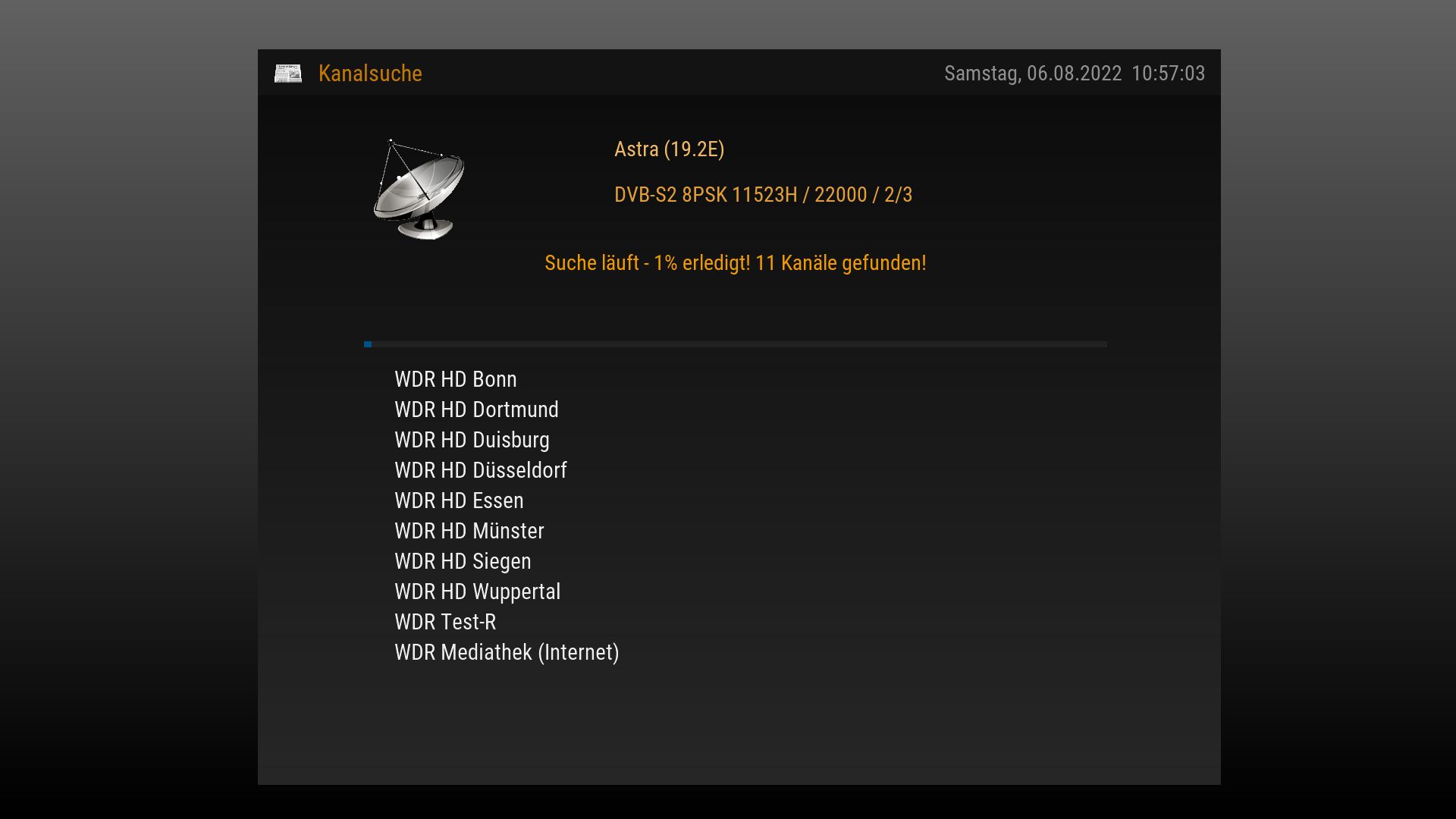Choose WDR HD Düsseldorf entry
Image resolution: width=1456 pixels, height=819 pixels.
(x=480, y=470)
